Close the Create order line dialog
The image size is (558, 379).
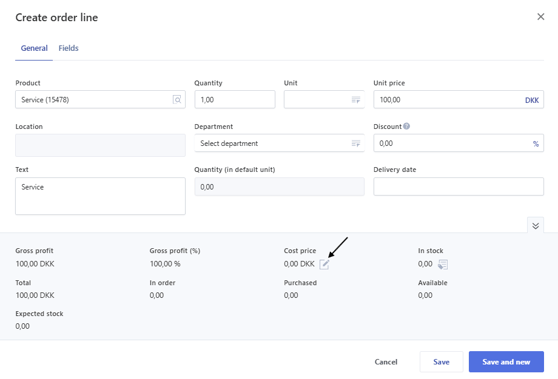(541, 17)
